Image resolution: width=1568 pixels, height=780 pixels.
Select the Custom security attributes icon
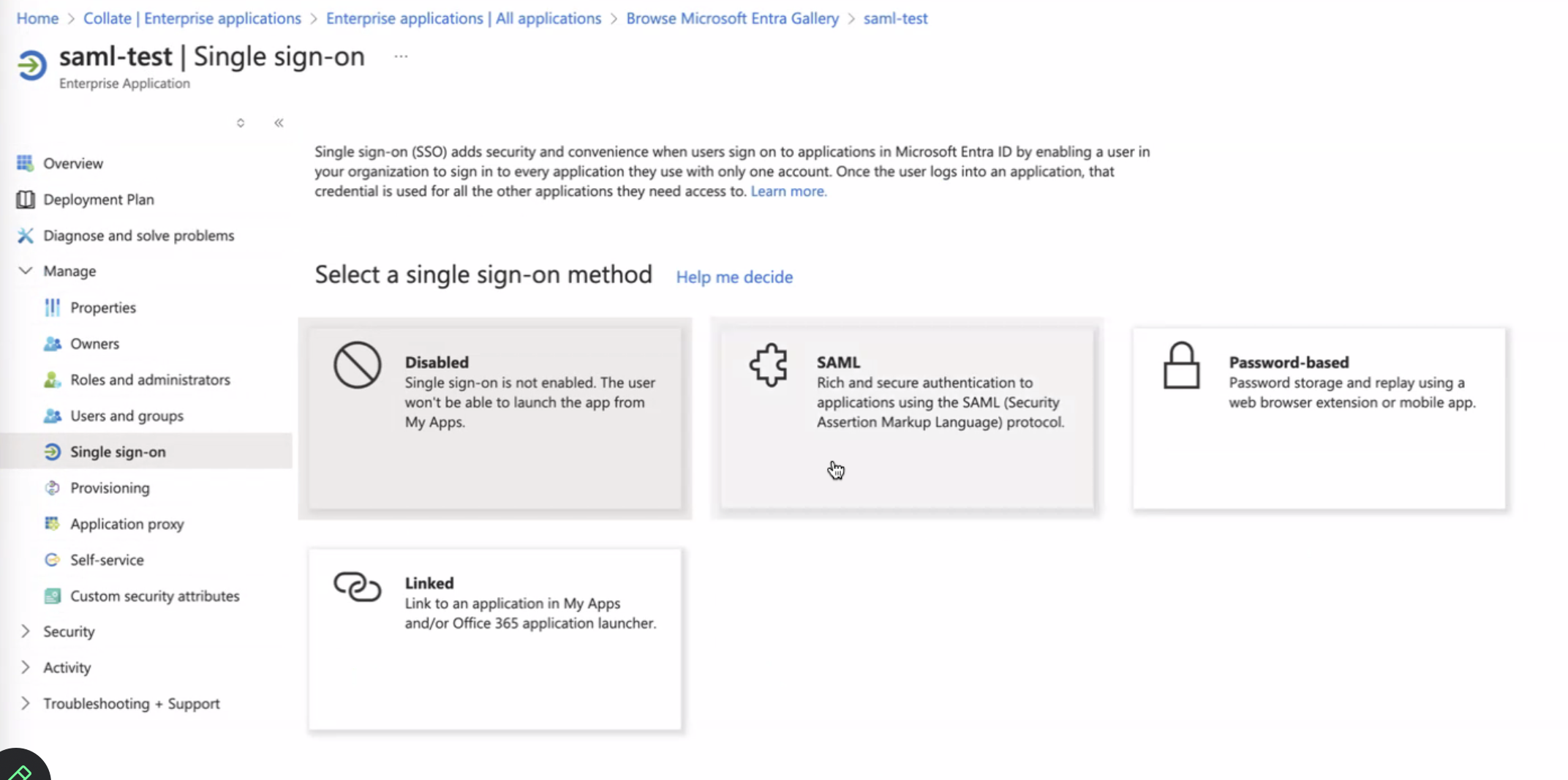(52, 596)
